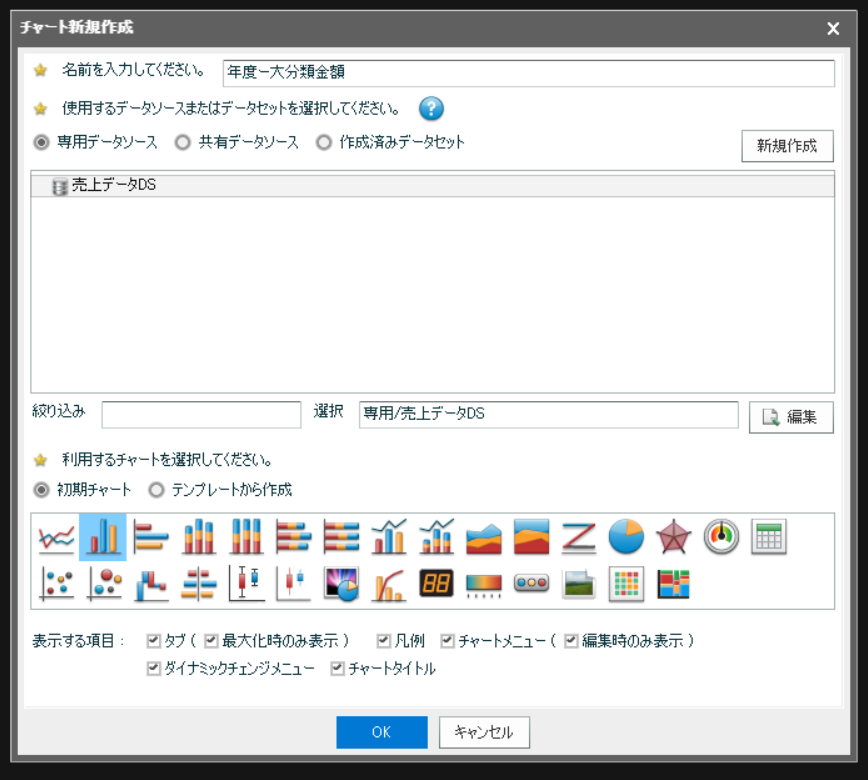The height and width of the screenshot is (780, 868).
Task: Pick the 100% stacked vertical bar icon
Action: [246, 536]
